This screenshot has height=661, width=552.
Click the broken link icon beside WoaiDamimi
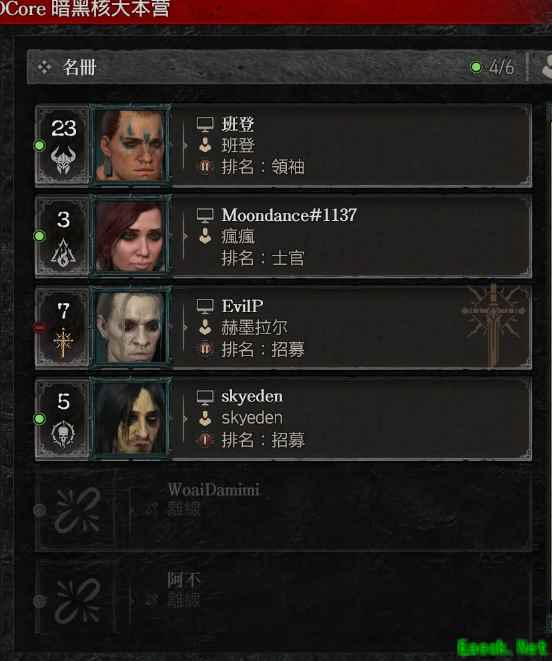tap(78, 510)
